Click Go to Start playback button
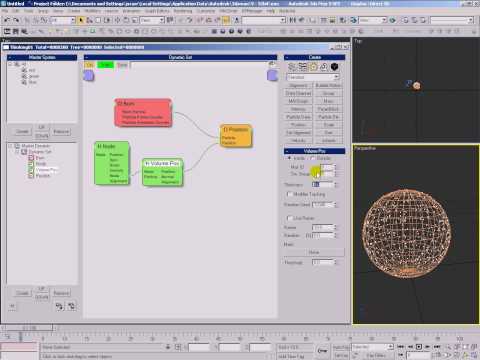 (x=402, y=347)
